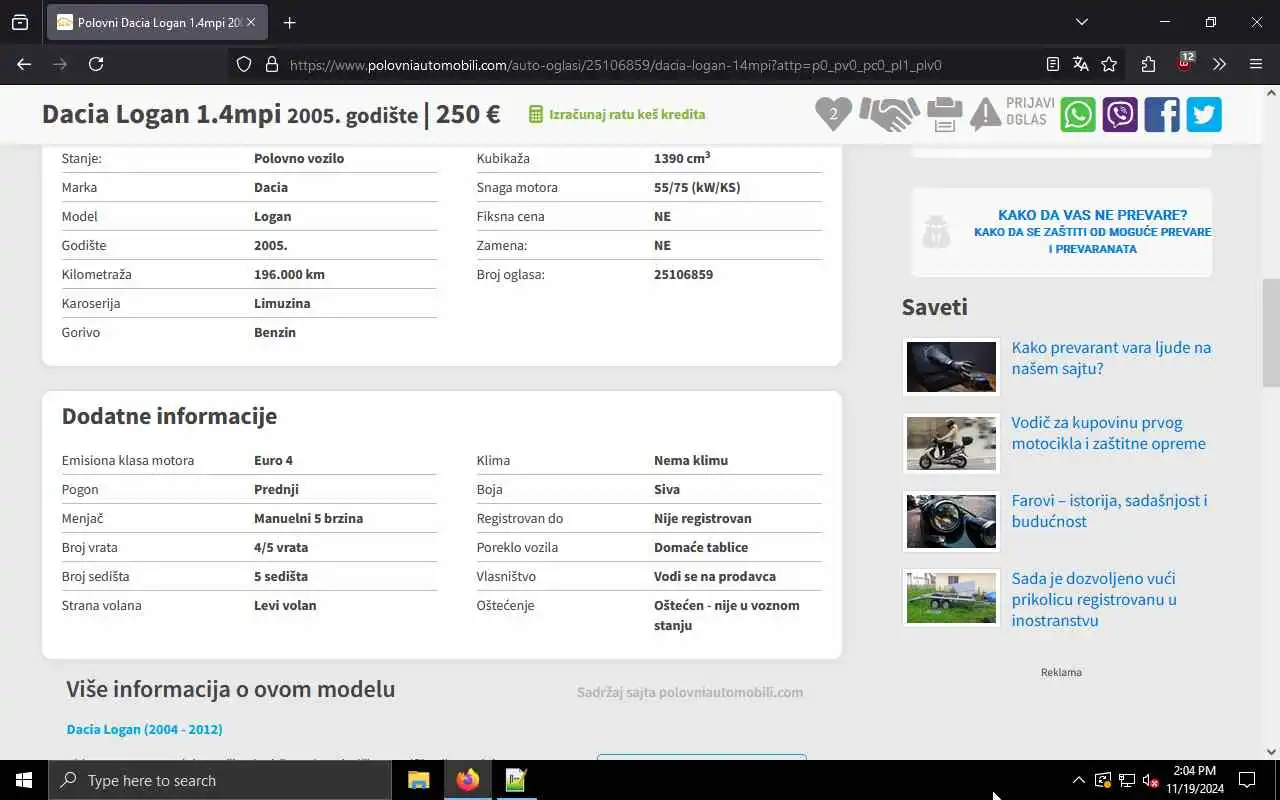
Task: Close the Polovni Dacia Logan tab
Action: coord(250,22)
